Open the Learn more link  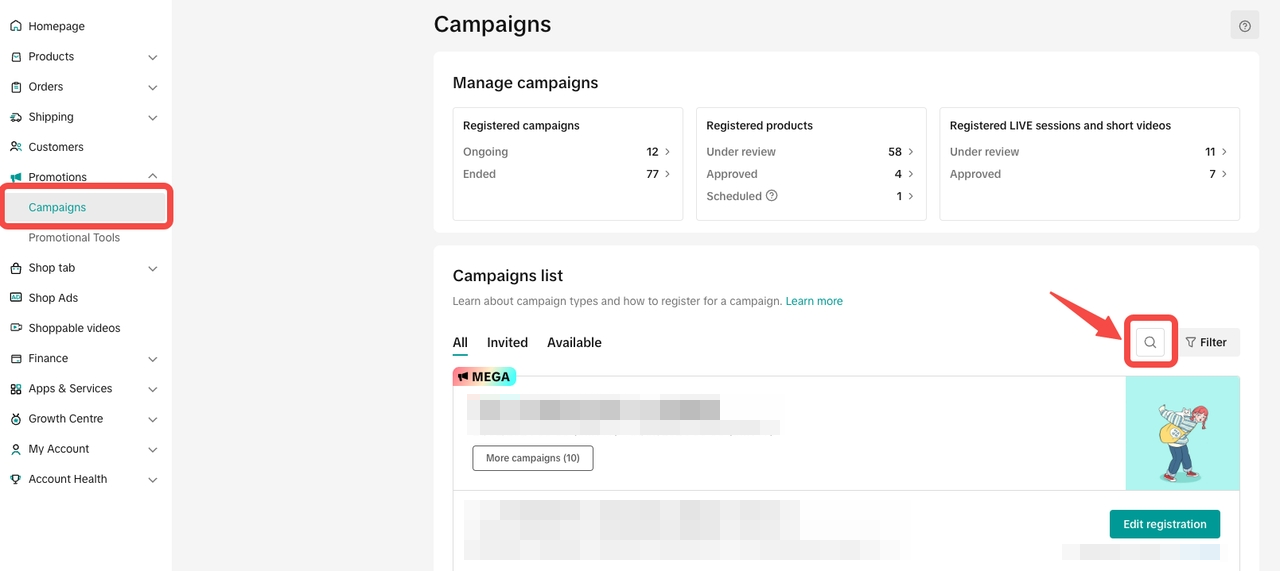(x=814, y=301)
